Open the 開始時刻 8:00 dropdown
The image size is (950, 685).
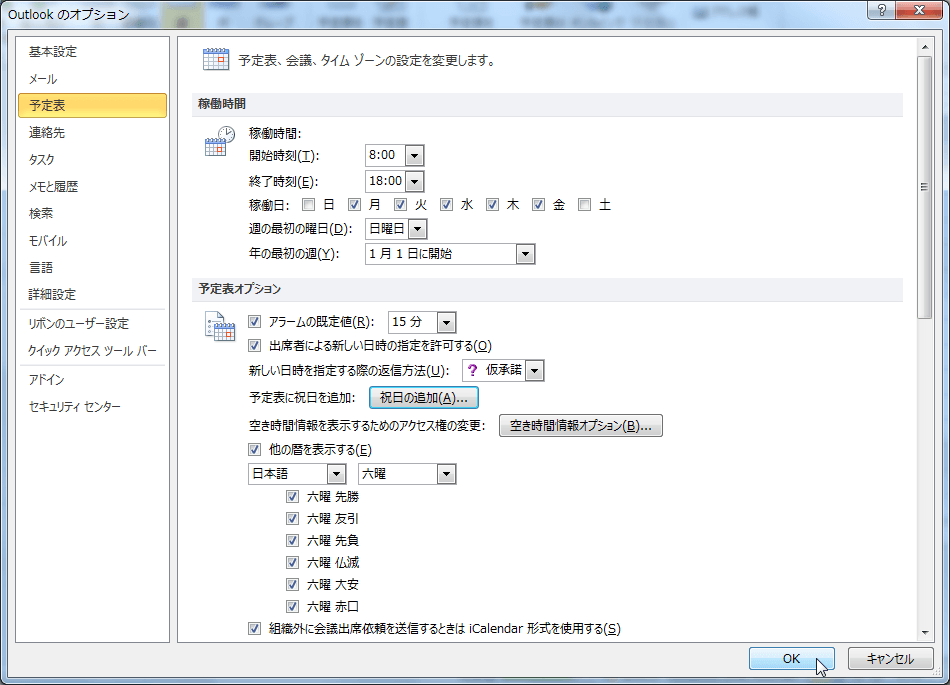pos(414,156)
